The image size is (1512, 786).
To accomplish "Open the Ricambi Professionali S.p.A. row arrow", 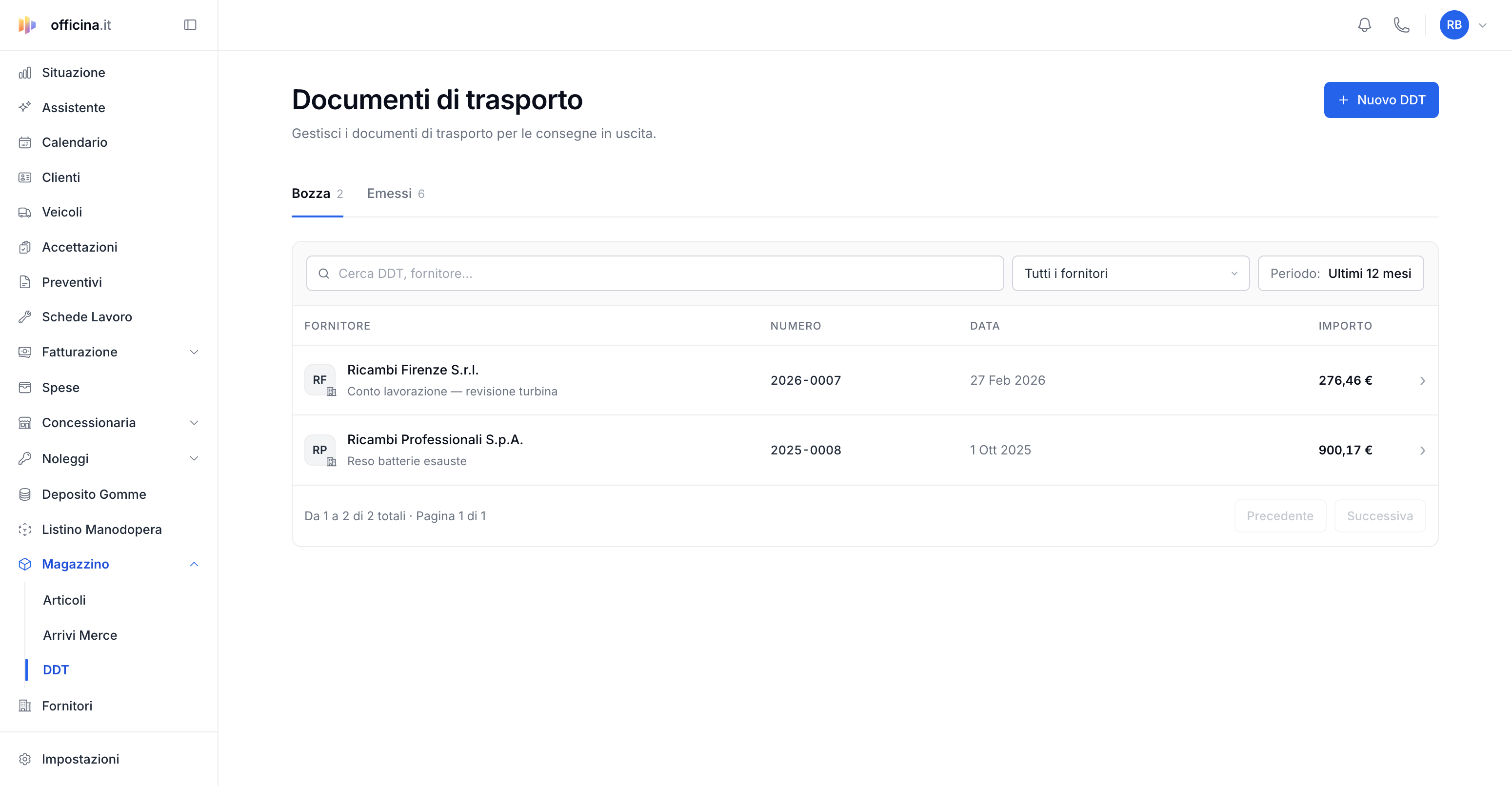I will (x=1422, y=451).
